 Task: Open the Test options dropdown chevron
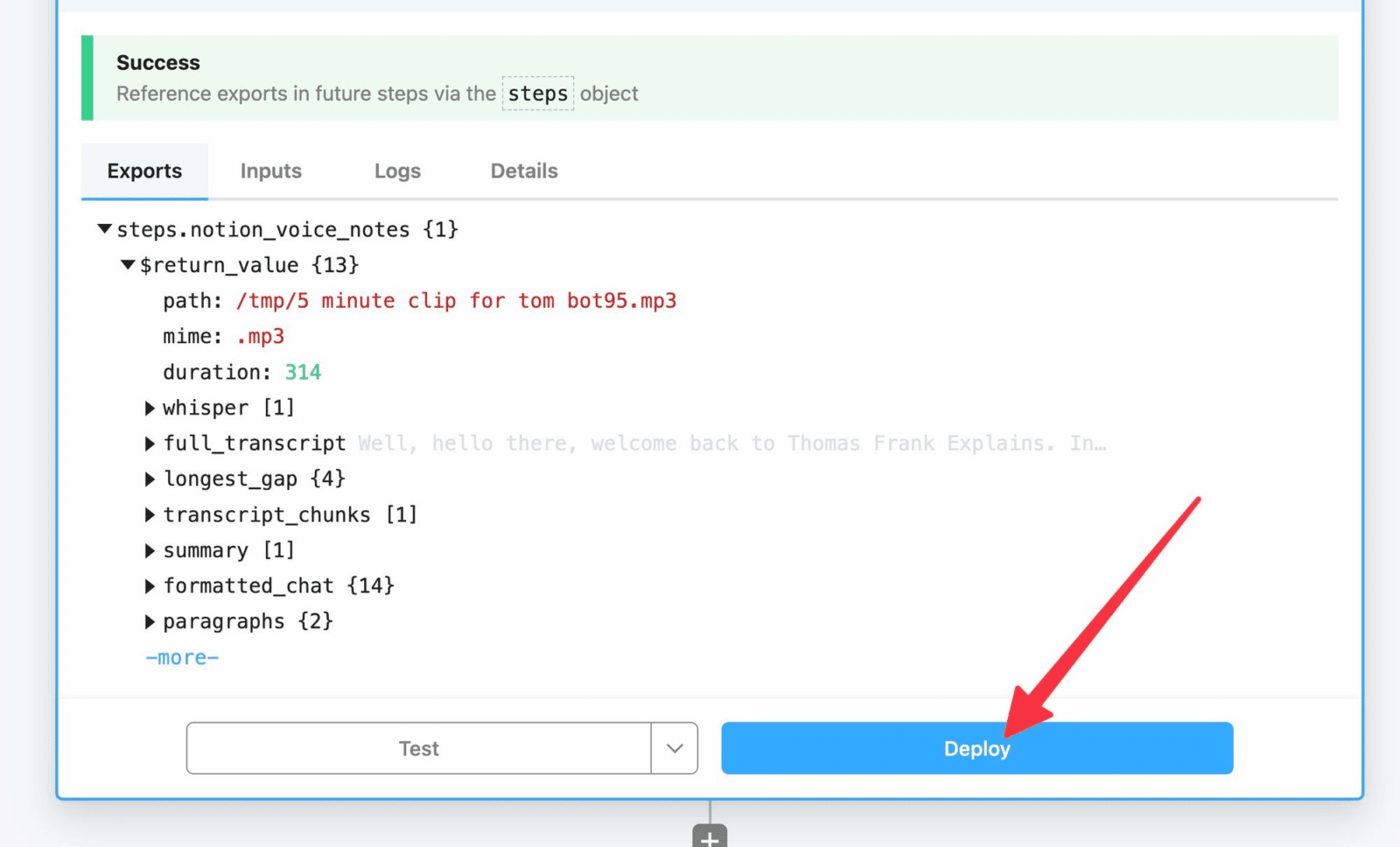coord(674,748)
